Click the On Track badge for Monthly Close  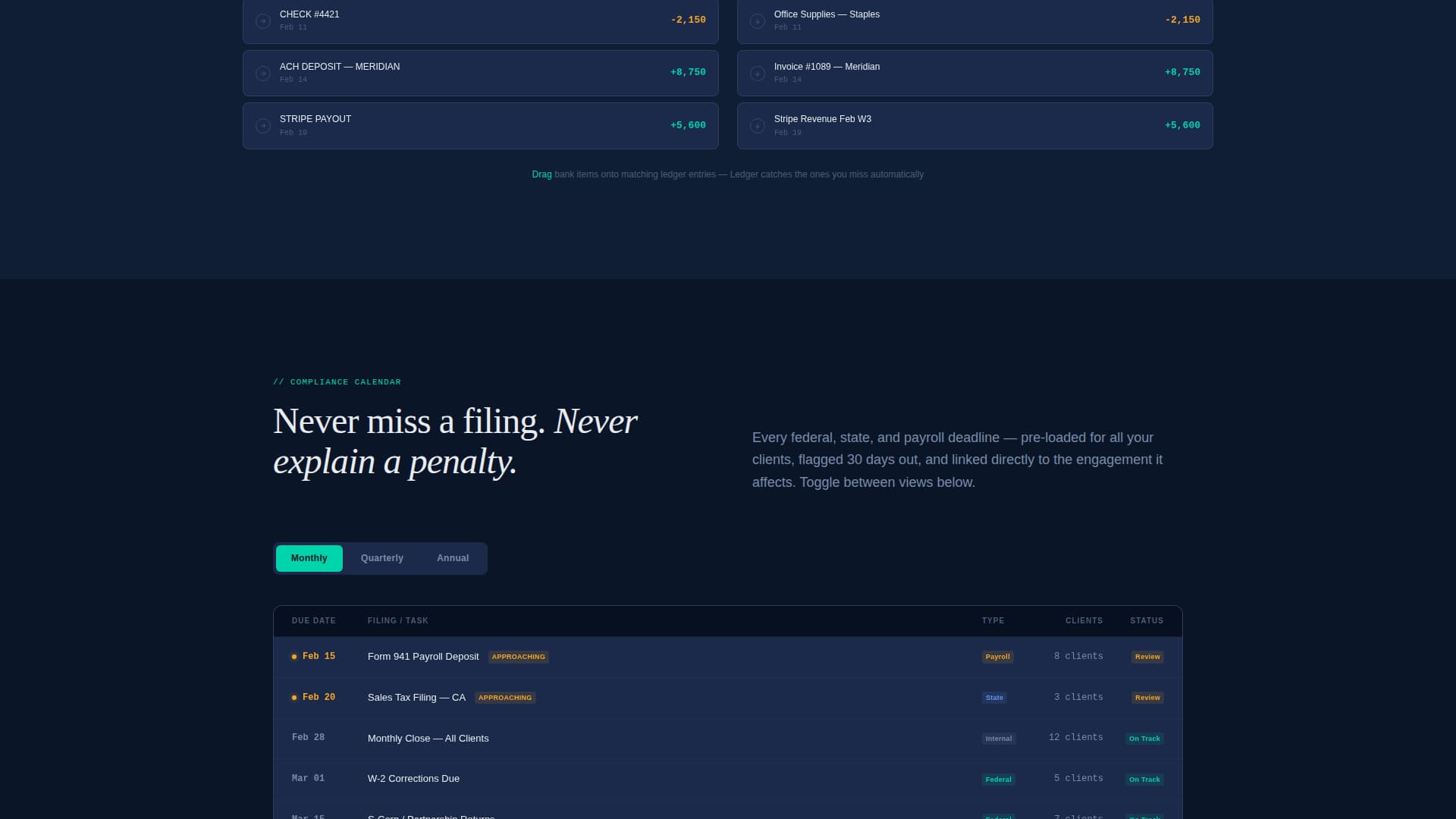click(x=1144, y=739)
